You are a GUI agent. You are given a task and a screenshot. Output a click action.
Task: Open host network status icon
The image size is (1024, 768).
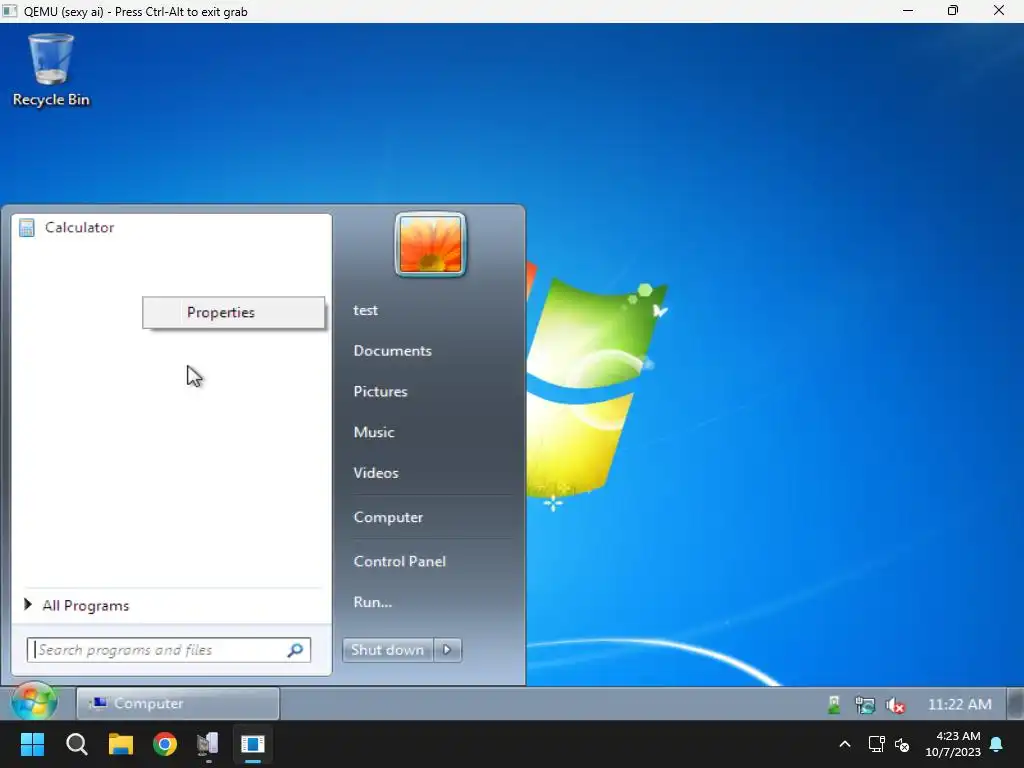pyautogui.click(x=876, y=744)
